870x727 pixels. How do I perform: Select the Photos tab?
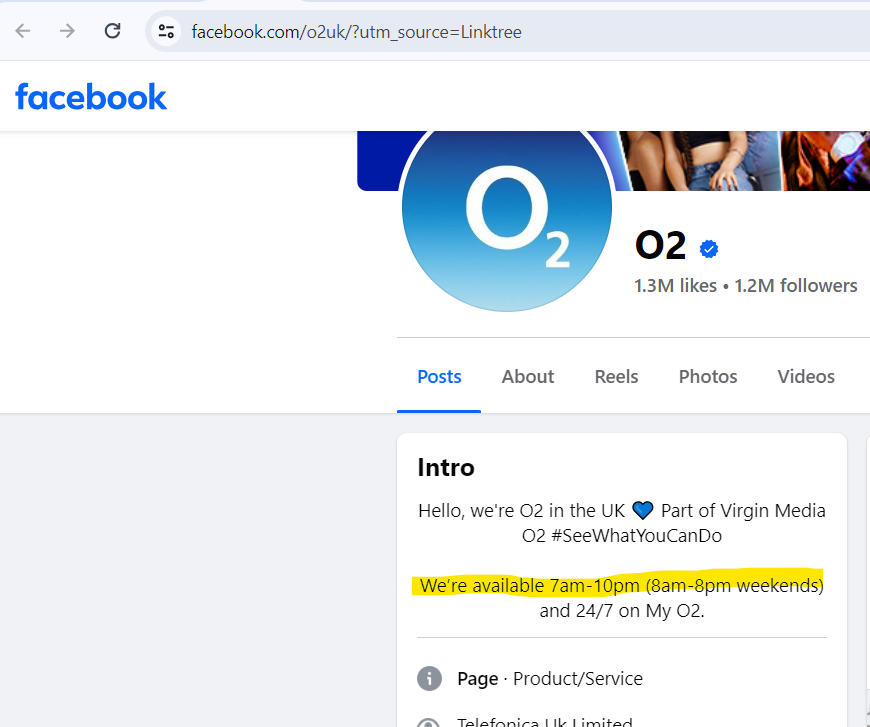point(707,376)
